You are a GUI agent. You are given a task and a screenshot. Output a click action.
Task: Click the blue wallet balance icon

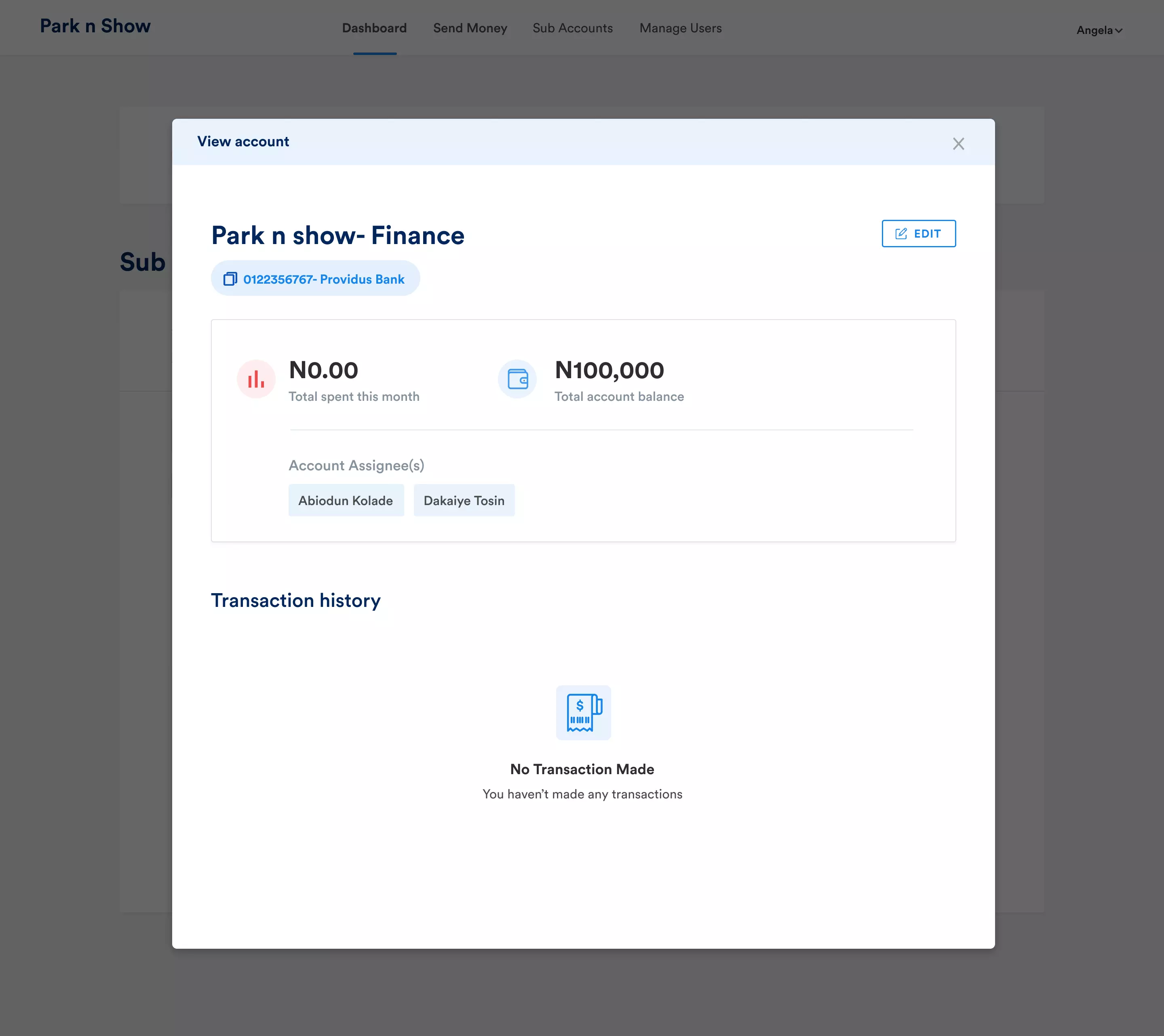[x=517, y=379]
